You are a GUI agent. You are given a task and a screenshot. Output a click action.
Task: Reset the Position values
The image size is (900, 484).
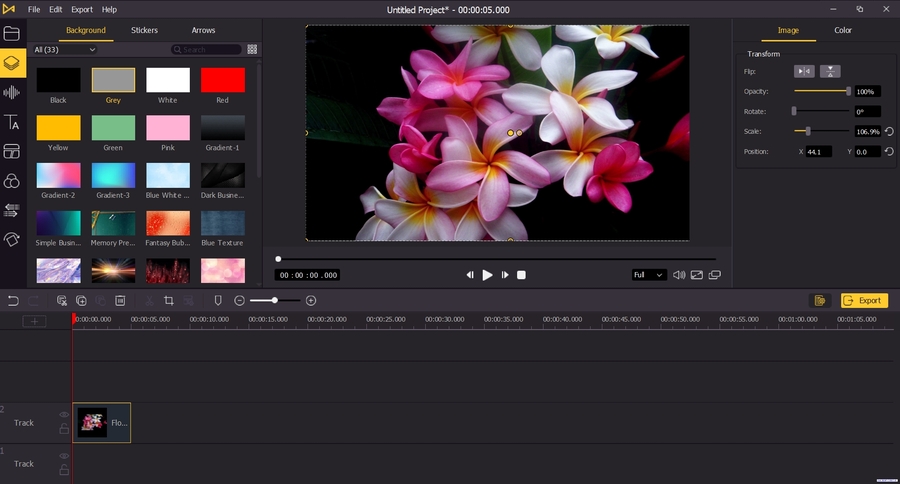pos(889,152)
